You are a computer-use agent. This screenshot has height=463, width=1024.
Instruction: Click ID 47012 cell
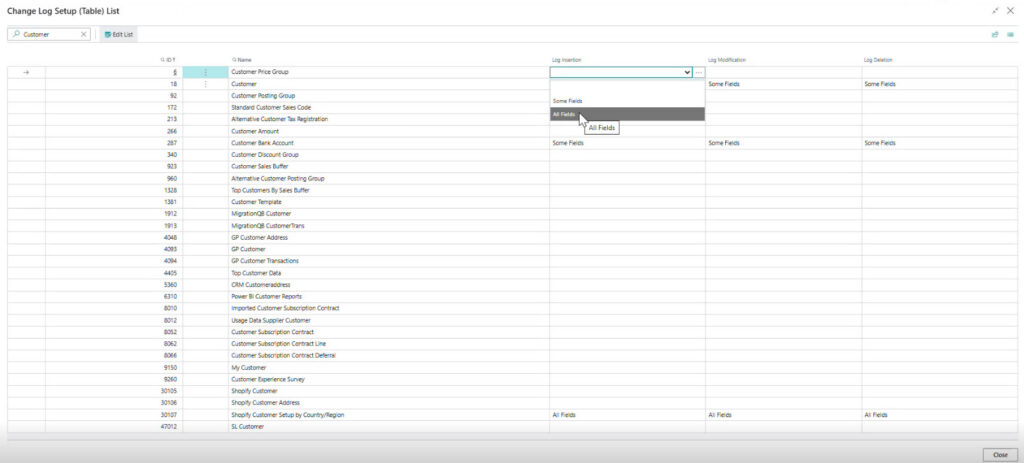click(x=114, y=426)
